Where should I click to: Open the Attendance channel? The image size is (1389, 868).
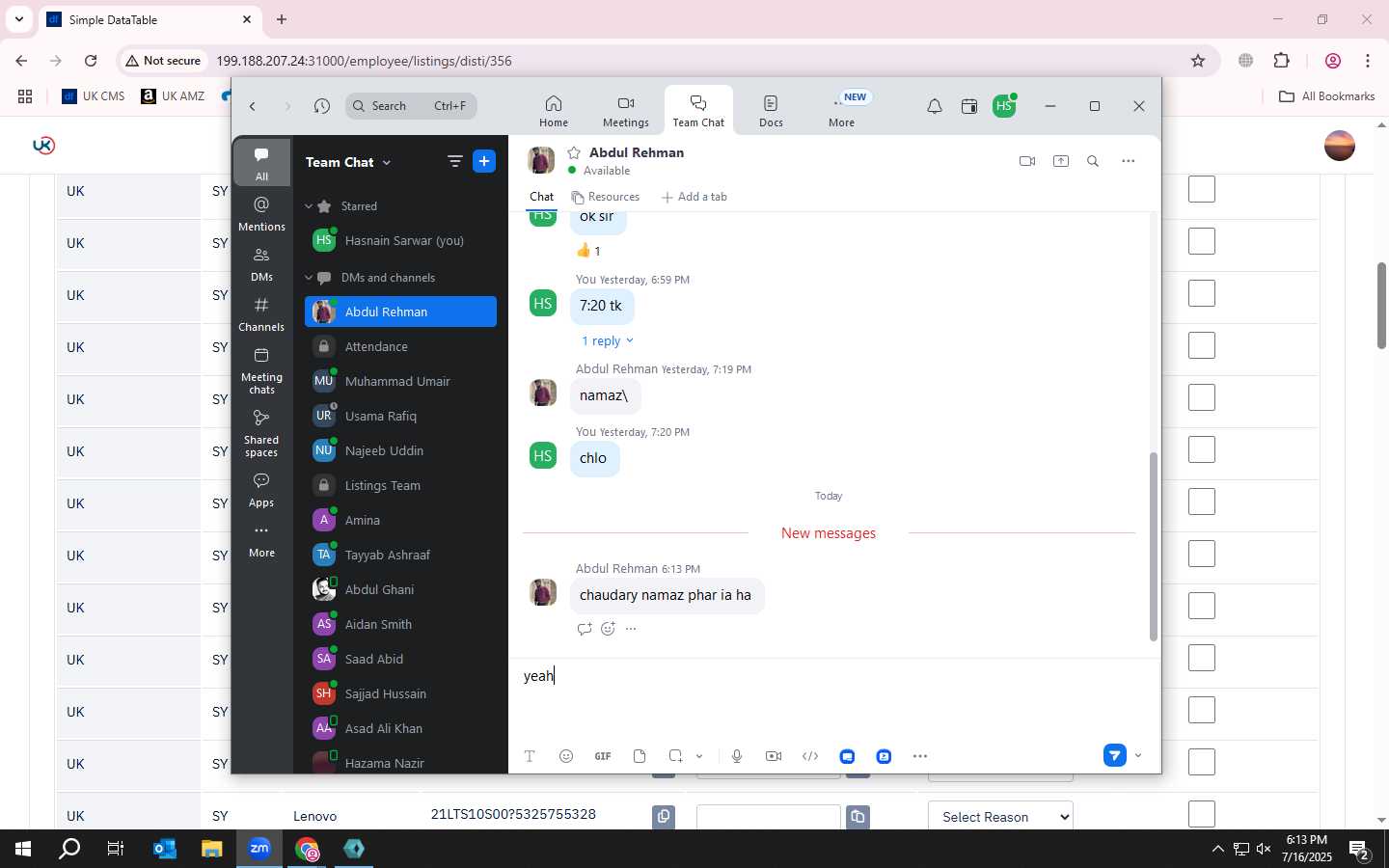(x=400, y=347)
